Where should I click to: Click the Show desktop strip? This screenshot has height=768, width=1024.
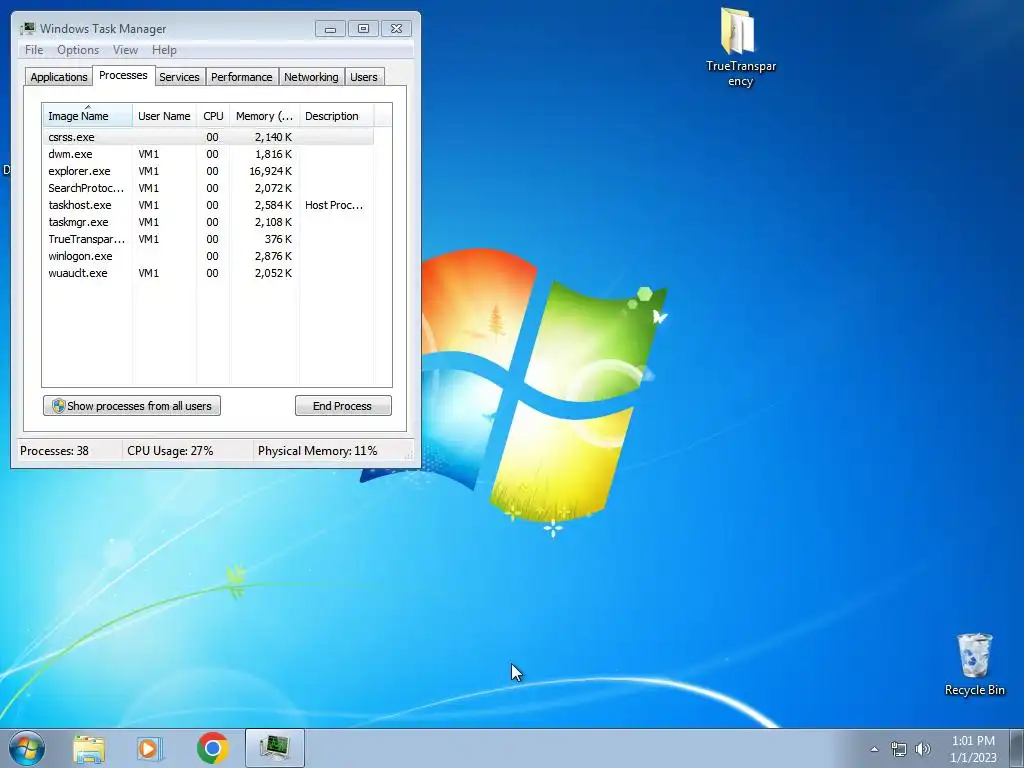coord(1017,748)
